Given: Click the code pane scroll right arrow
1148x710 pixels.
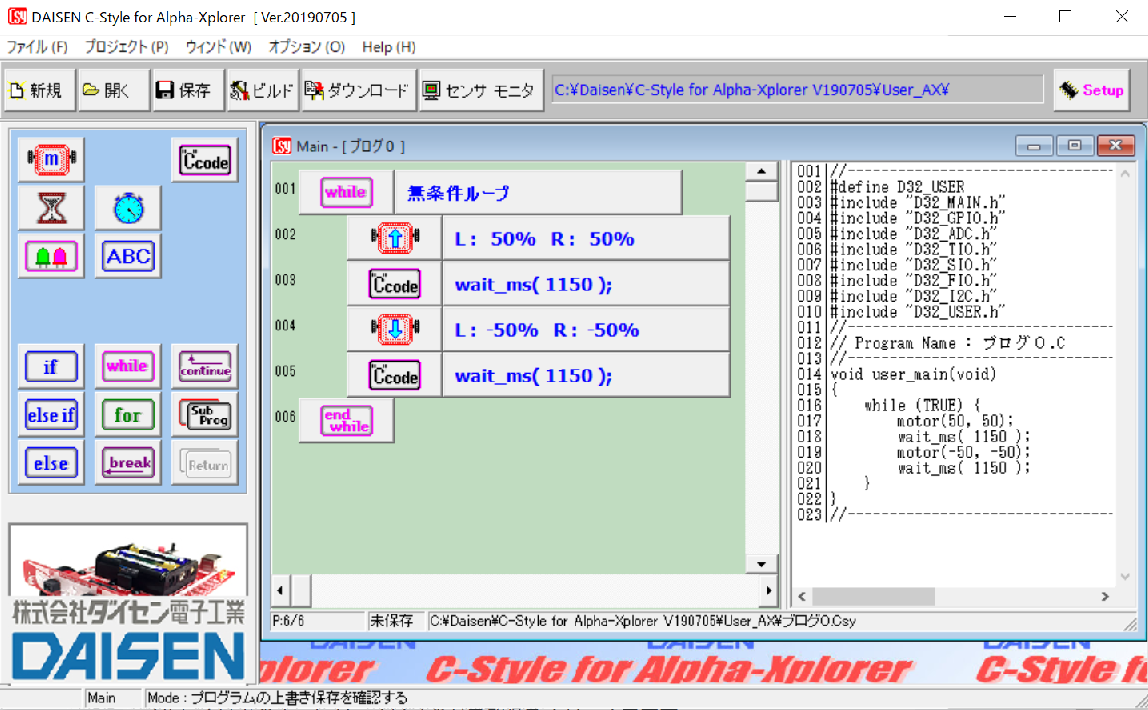Looking at the screenshot, I should pyautogui.click(x=1105, y=597).
